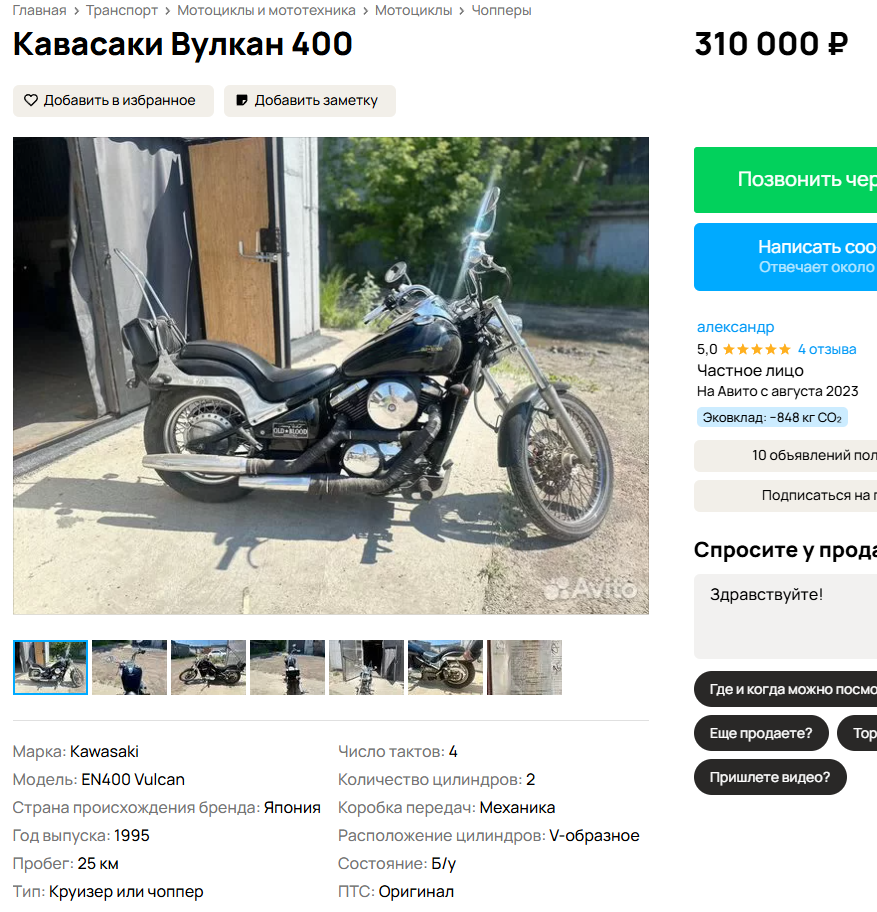
Task: Open the Мотоциклы и мототехника breadcrumb
Action: pos(266,10)
